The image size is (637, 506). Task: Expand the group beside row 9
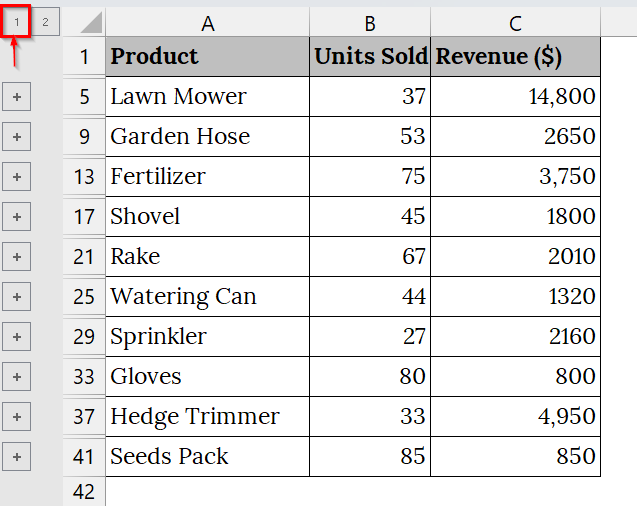pyautogui.click(x=17, y=137)
